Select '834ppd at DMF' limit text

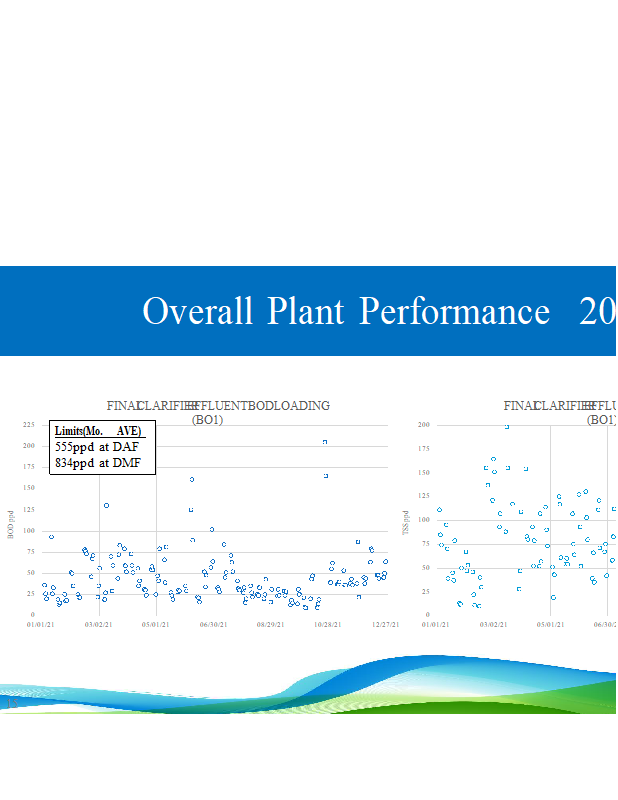[97, 463]
